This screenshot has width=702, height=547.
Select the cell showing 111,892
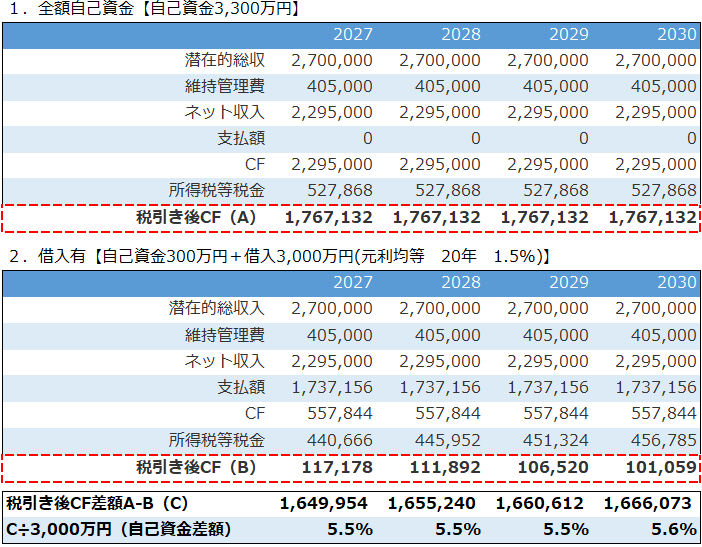coord(447,467)
